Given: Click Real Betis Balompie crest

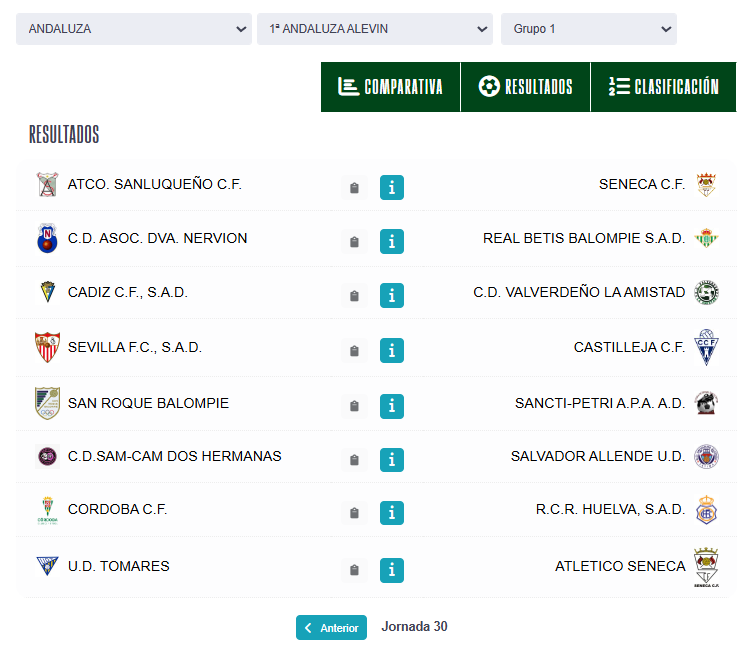Looking at the screenshot, I should click(706, 238).
